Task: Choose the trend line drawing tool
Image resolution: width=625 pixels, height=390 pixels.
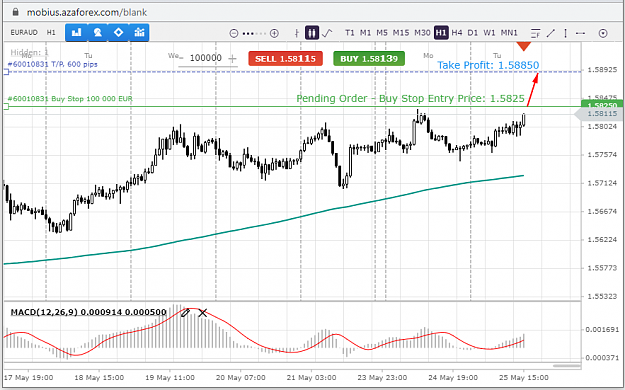Action: pos(551,33)
